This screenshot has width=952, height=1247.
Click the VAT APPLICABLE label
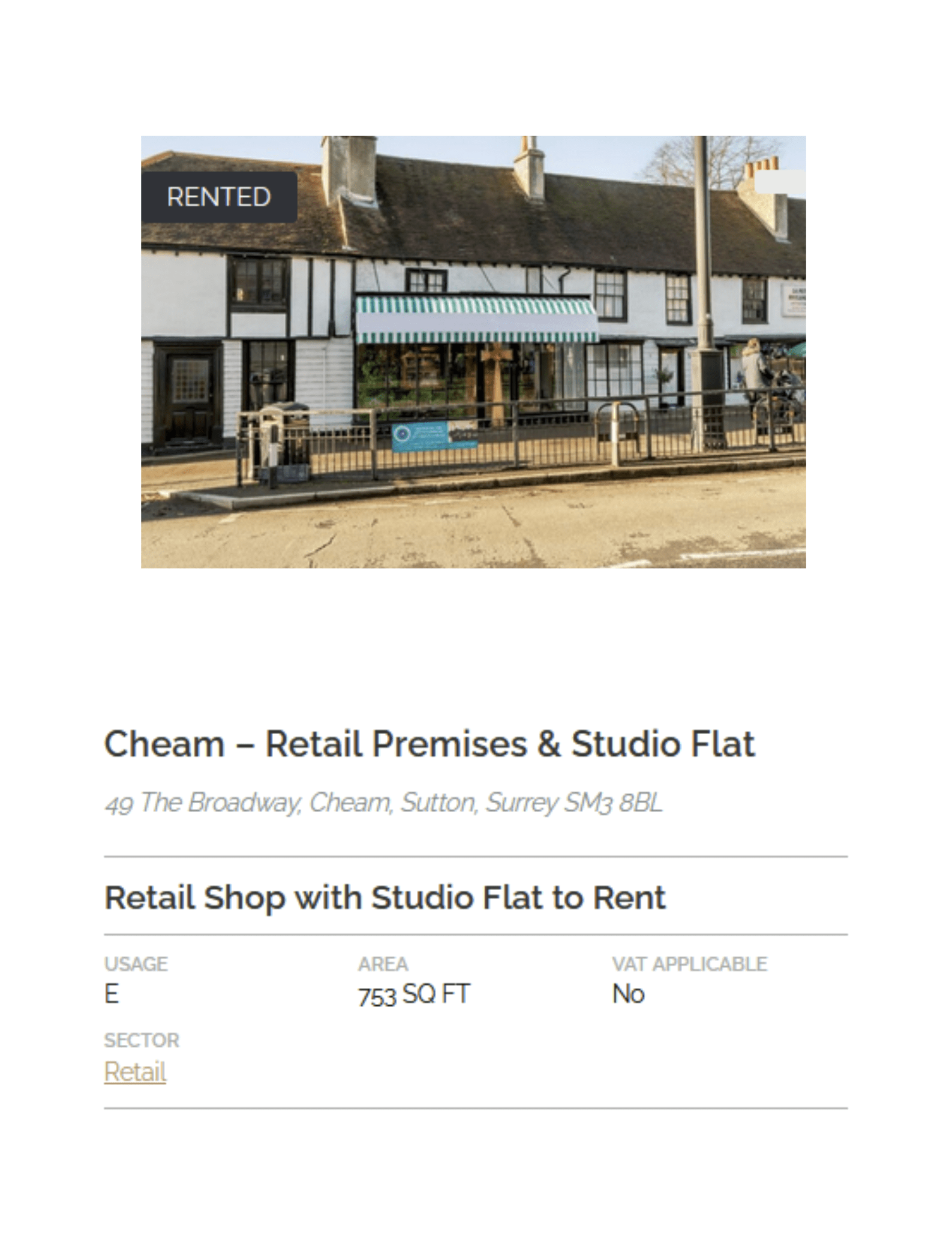click(x=690, y=964)
